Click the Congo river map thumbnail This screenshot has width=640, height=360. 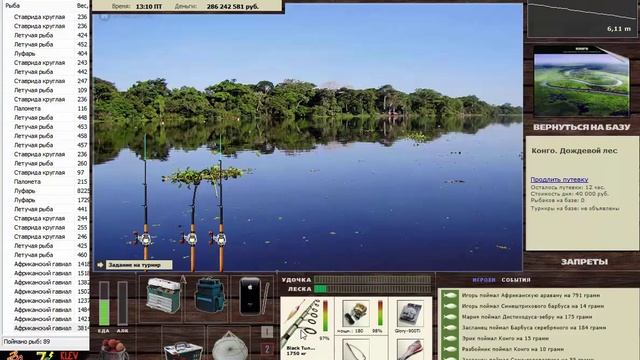[x=581, y=82]
